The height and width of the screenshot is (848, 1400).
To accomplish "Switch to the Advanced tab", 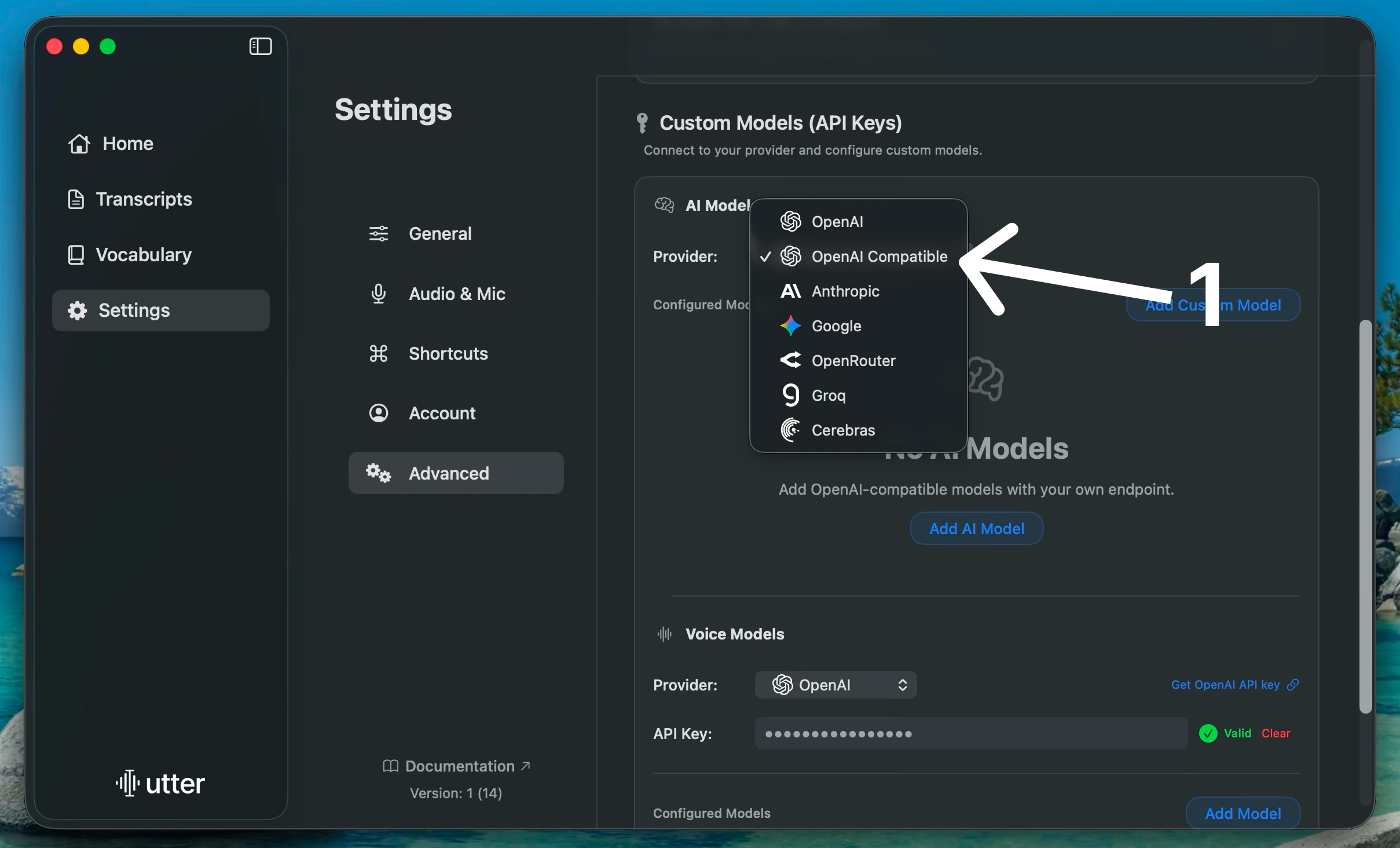I will [449, 473].
